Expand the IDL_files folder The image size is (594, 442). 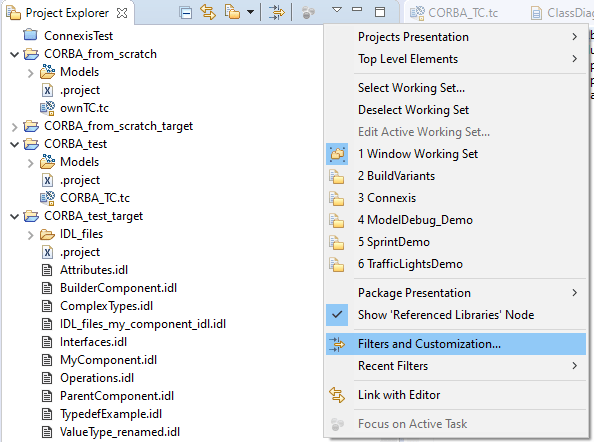[31, 235]
